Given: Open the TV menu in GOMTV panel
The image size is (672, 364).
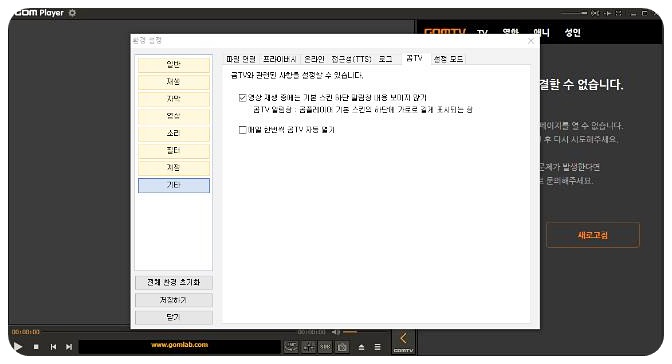Looking at the screenshot, I should click(x=483, y=33).
